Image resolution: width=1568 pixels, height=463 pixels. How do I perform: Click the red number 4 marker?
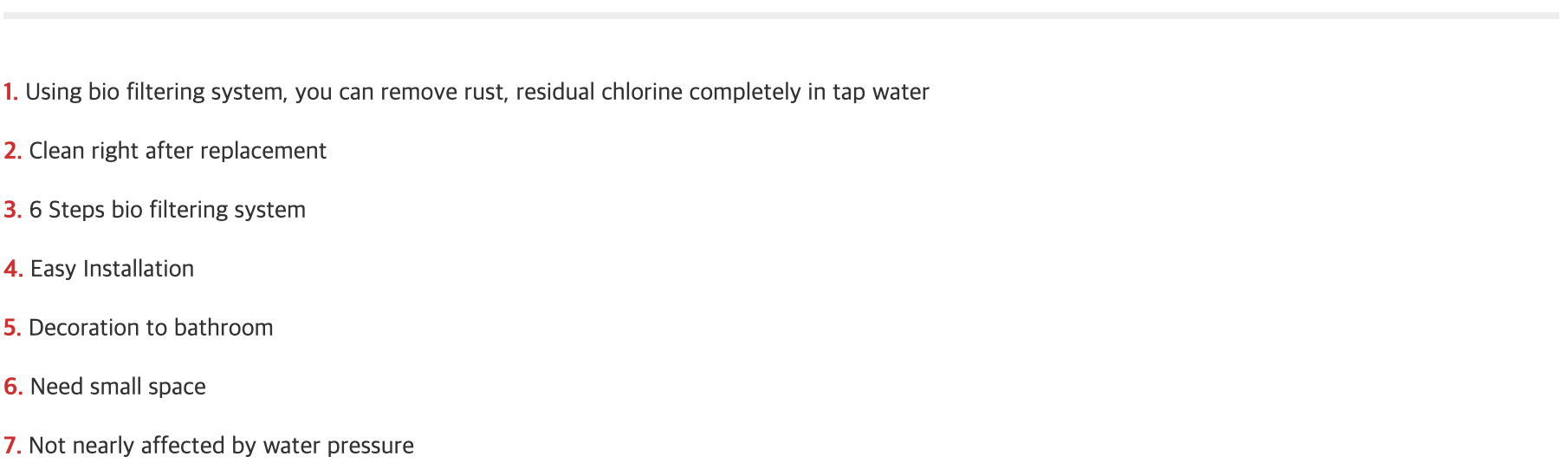tap(12, 269)
